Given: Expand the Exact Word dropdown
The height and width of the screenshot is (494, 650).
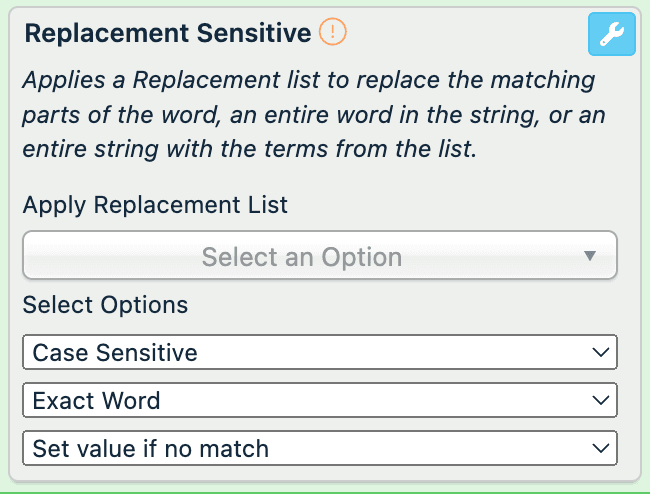Looking at the screenshot, I should 319,400.
